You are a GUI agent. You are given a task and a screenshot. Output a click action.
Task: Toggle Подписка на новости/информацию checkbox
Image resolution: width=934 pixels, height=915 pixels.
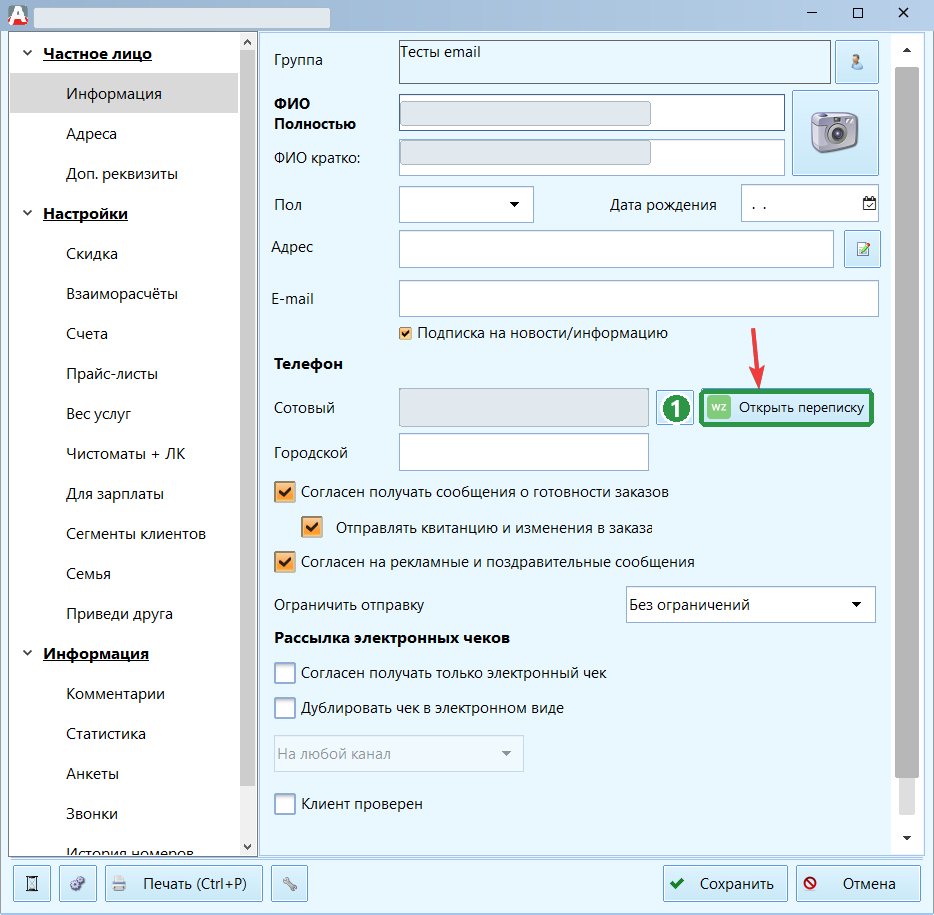click(x=405, y=333)
